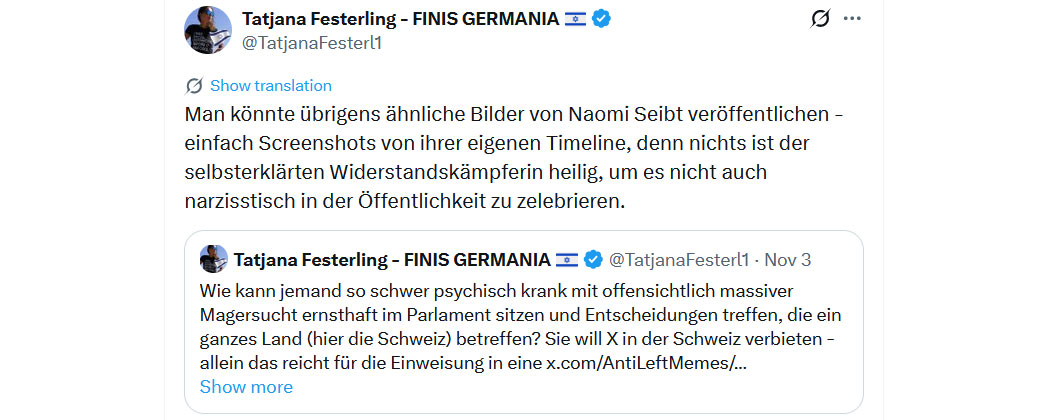The height and width of the screenshot is (420, 1050).
Task: Click the verified badge in quoted tweet
Action: 593,260
